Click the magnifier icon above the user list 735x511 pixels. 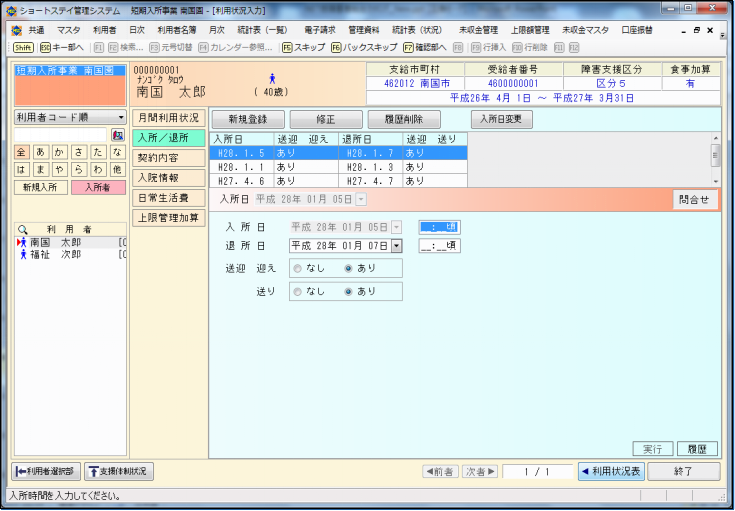pyautogui.click(x=22, y=228)
